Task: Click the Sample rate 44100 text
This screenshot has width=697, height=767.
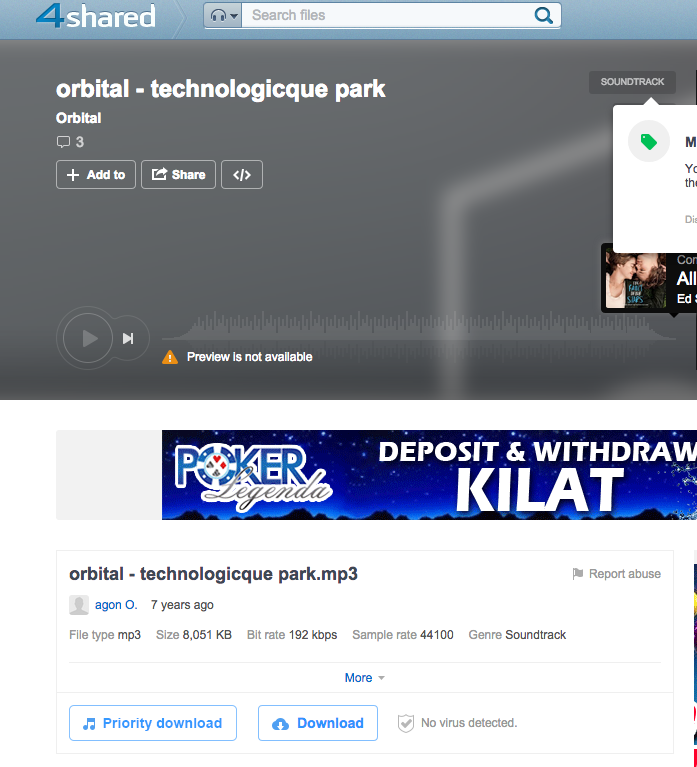Action: [x=403, y=635]
